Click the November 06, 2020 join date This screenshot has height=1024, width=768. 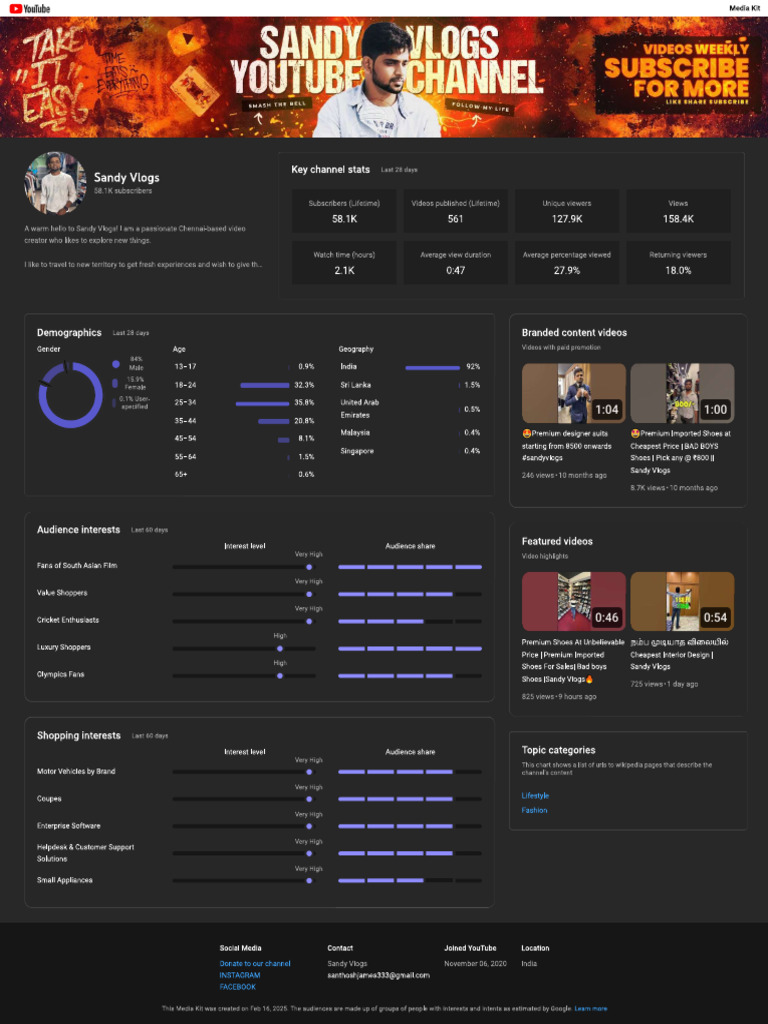(475, 964)
